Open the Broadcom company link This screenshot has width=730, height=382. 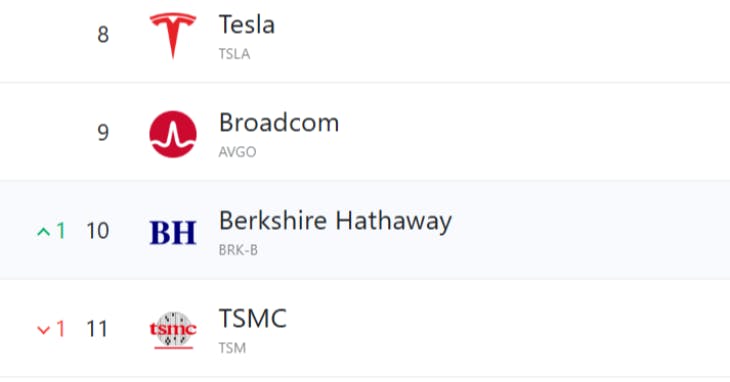click(x=279, y=123)
